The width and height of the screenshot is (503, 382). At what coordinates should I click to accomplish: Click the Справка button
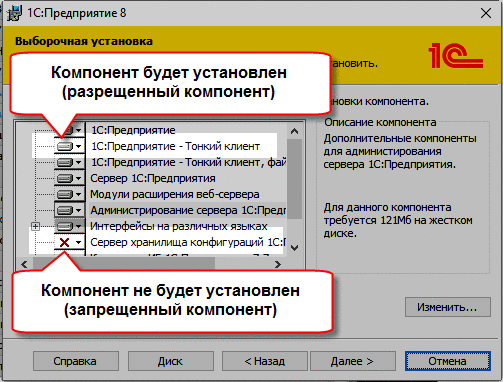(76, 361)
